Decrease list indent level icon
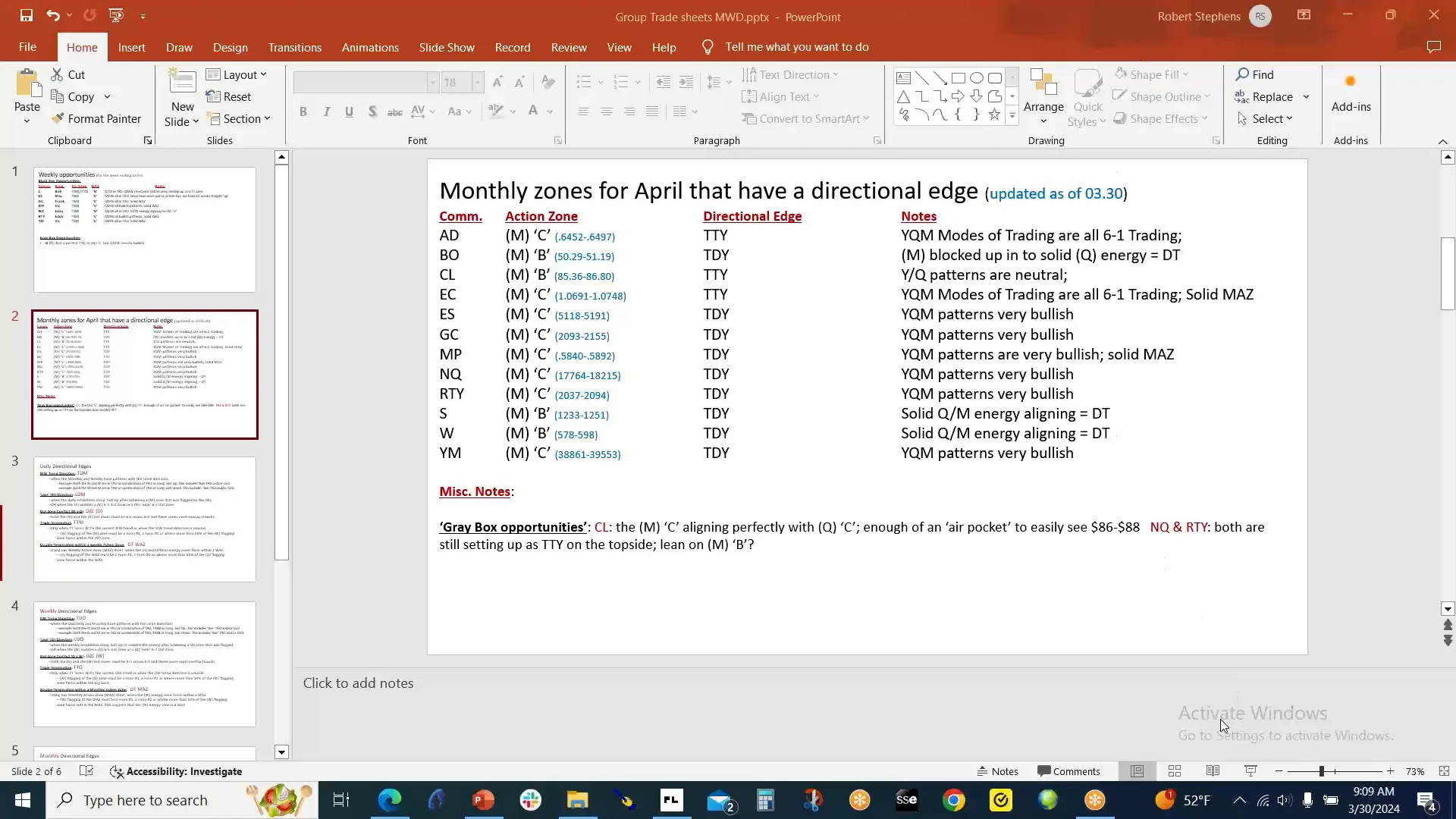Screen dimensions: 1456x819 click(663, 82)
